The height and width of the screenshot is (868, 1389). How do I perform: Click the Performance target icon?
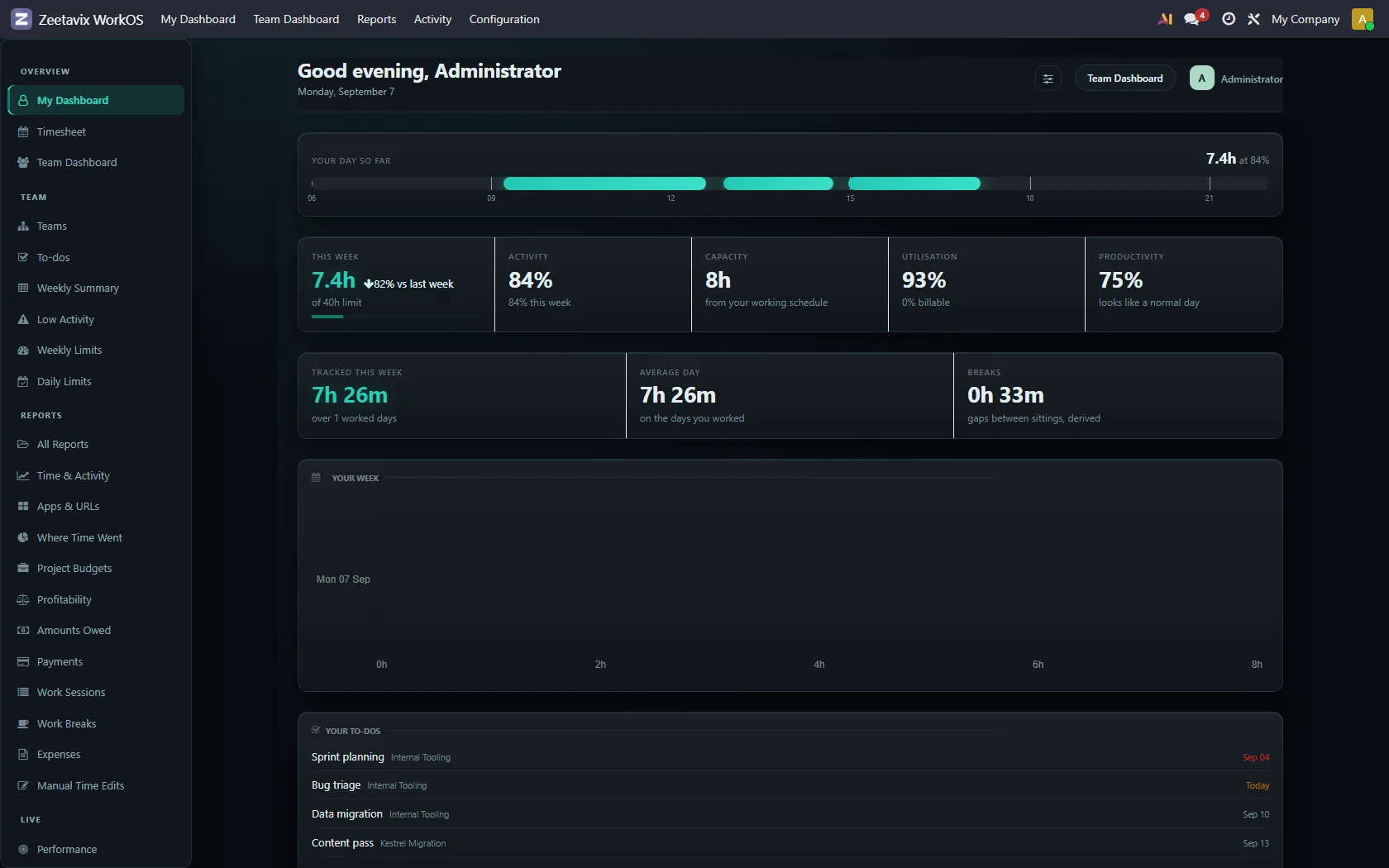[x=23, y=850]
